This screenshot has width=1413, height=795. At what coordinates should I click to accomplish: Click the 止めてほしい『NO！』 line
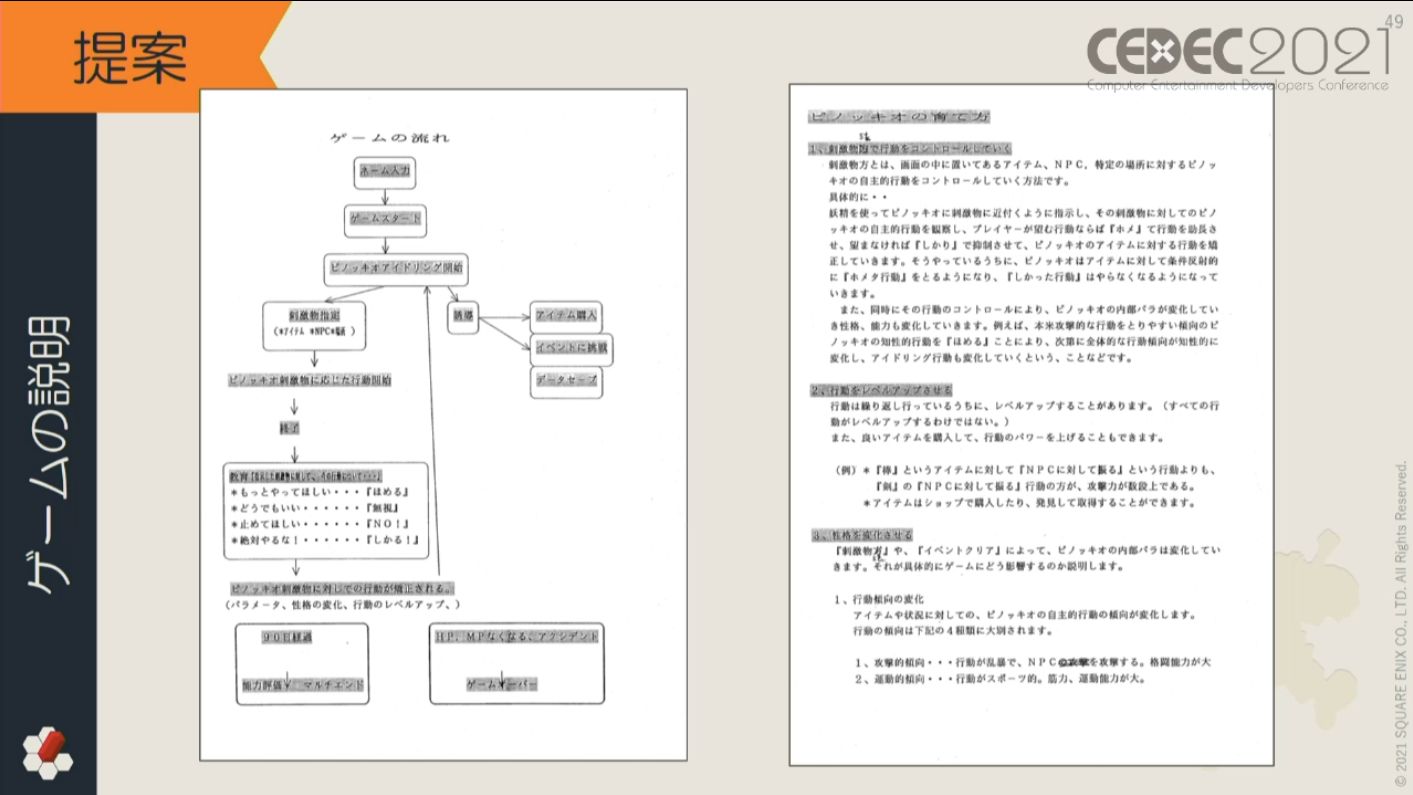[x=322, y=525]
